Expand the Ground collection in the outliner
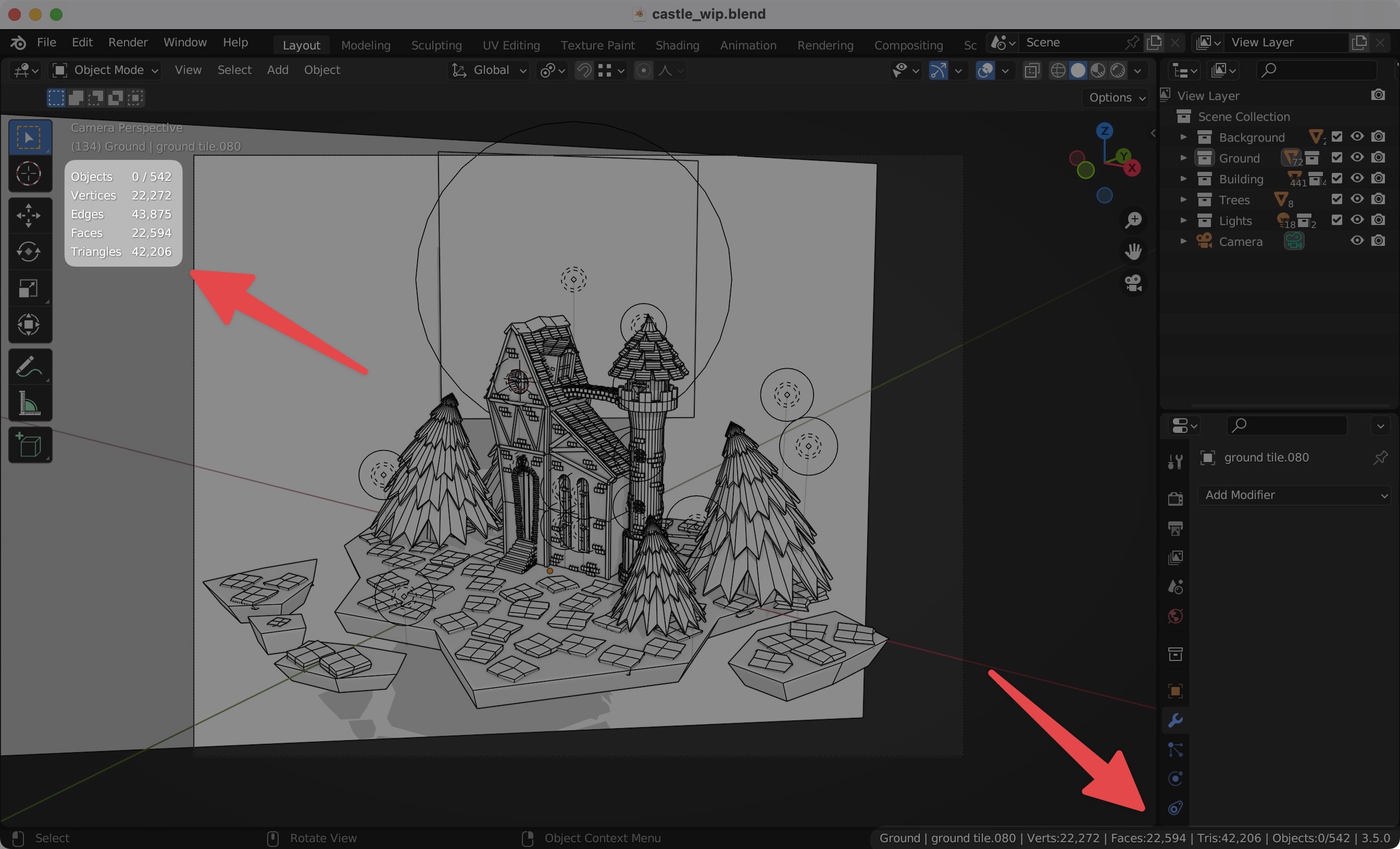Screen dimensions: 1400x849 (x=1183, y=158)
